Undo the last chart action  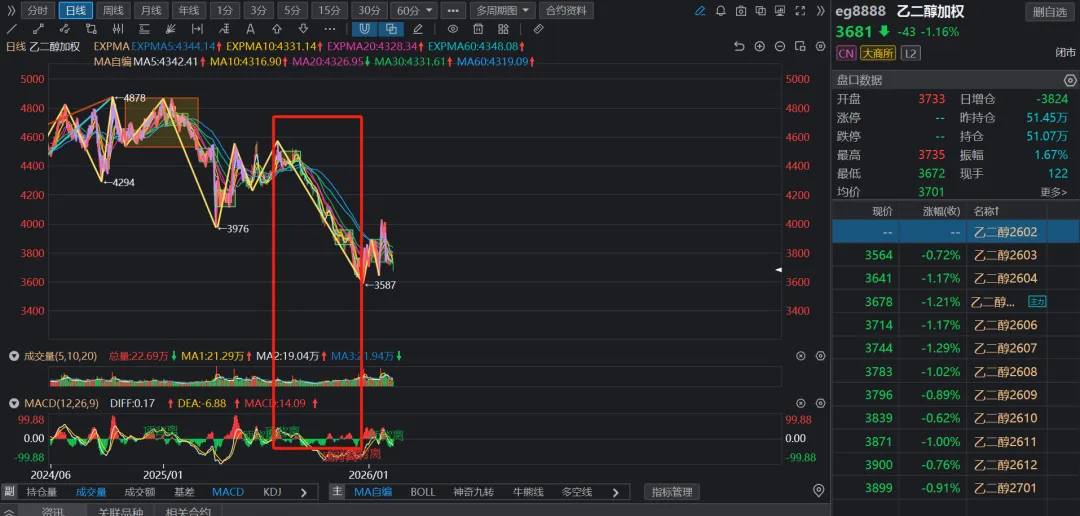[x=739, y=46]
